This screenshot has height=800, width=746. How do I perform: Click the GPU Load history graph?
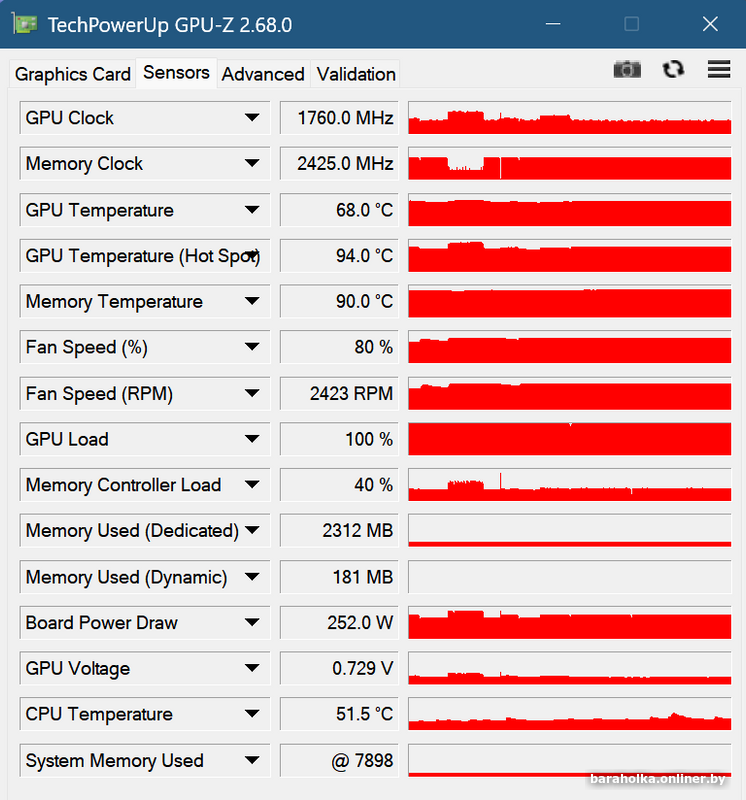(570, 440)
